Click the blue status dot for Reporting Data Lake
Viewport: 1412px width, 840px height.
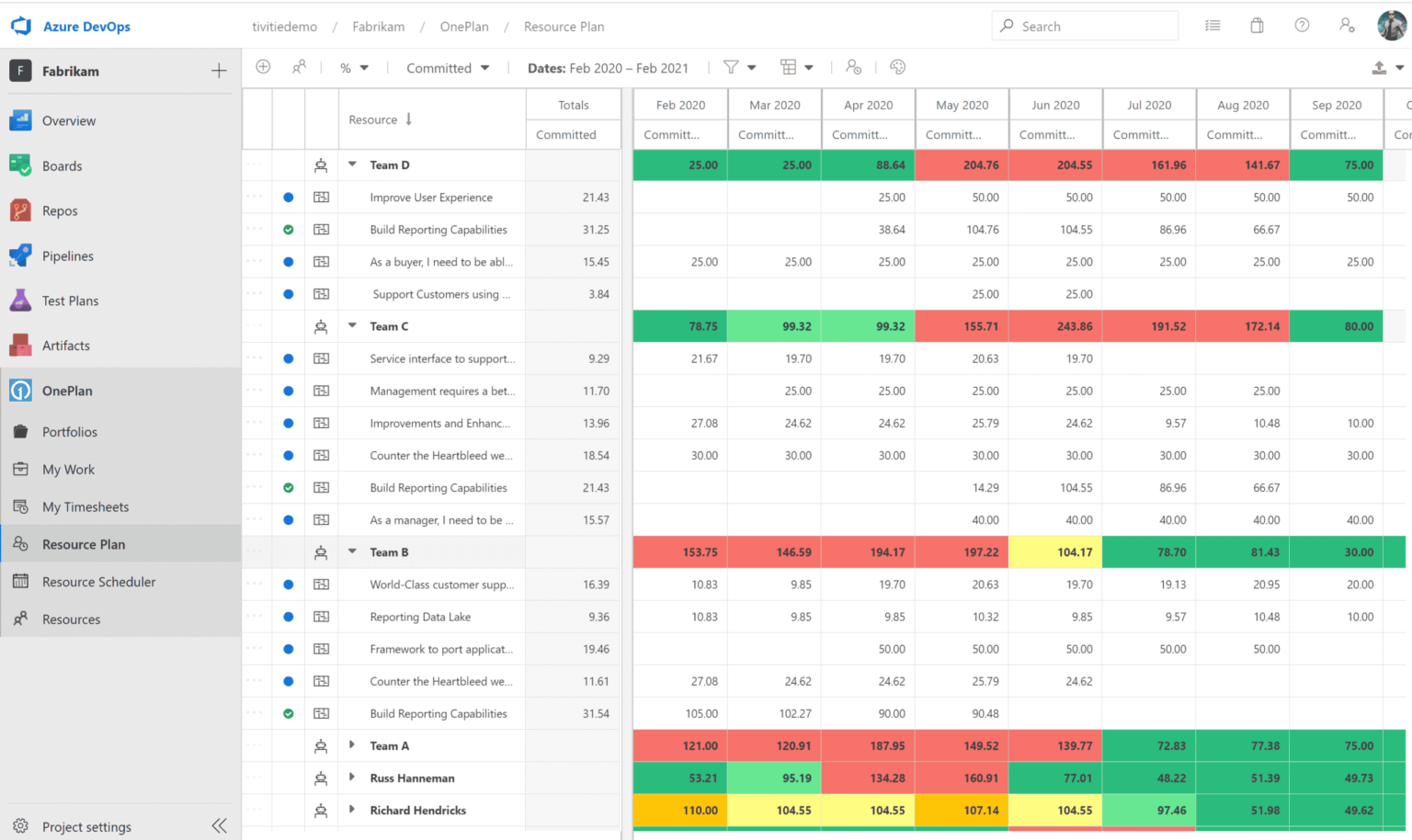point(289,617)
